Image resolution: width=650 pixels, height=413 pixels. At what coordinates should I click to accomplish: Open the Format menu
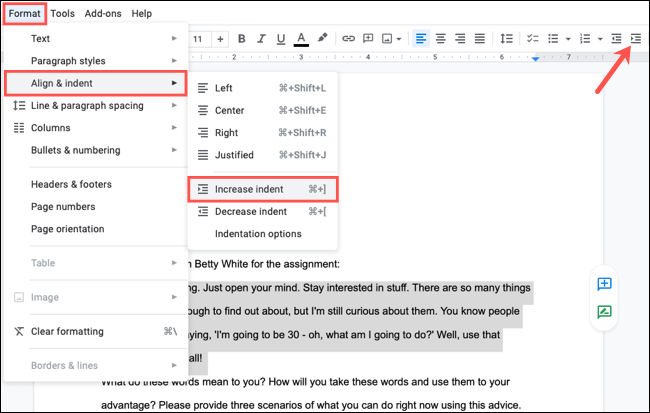(24, 13)
